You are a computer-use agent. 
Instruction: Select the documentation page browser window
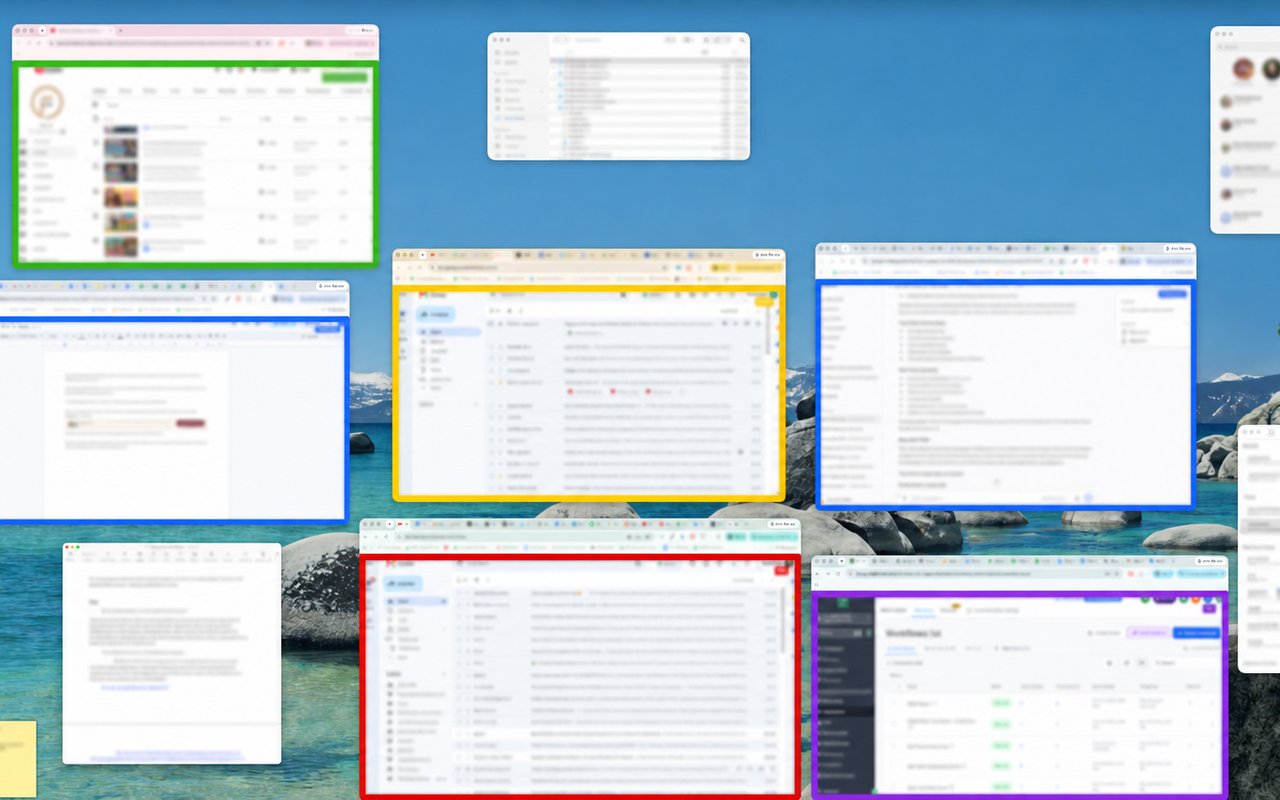[1006, 377]
